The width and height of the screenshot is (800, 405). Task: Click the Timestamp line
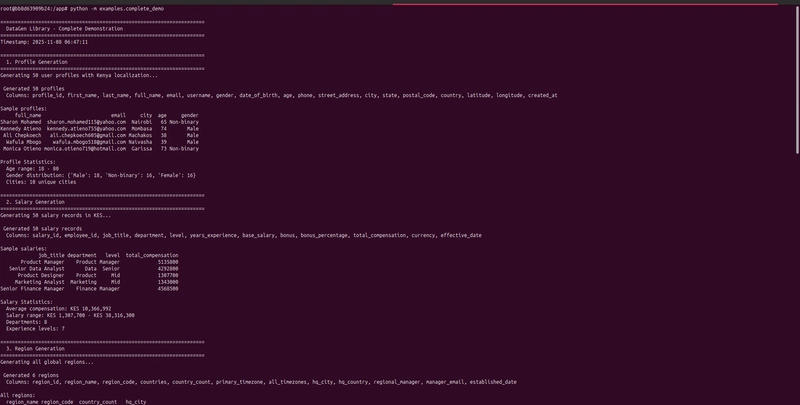(44, 42)
